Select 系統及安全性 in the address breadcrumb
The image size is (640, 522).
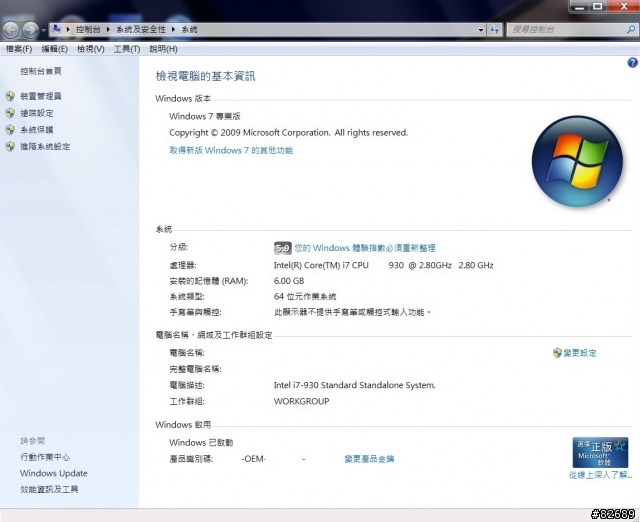pyautogui.click(x=141, y=29)
